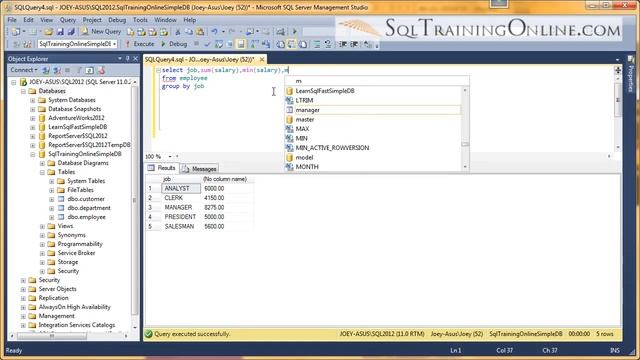Switch to Results to File
Screen dimensions: 640x360
[302, 44]
